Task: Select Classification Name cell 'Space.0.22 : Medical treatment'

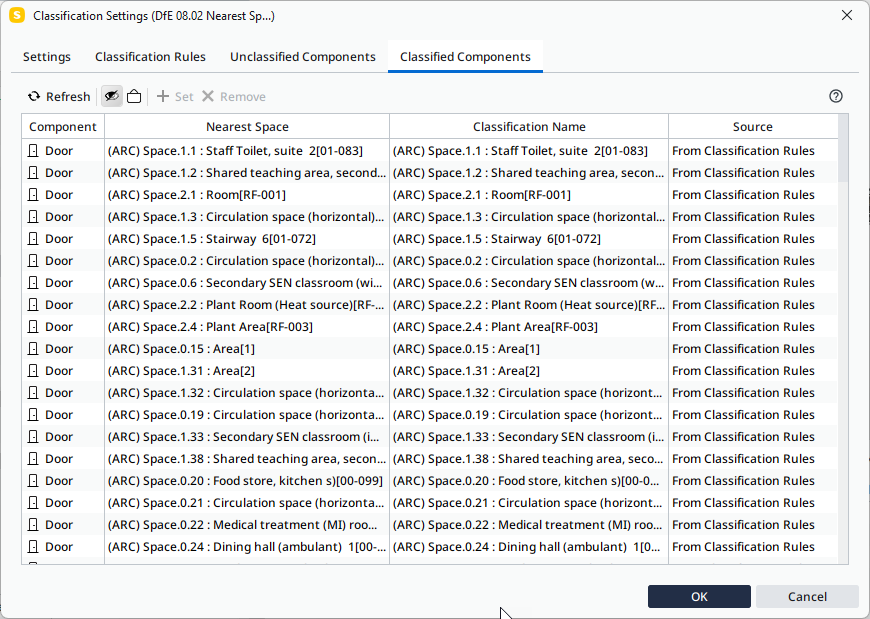Action: (x=528, y=525)
